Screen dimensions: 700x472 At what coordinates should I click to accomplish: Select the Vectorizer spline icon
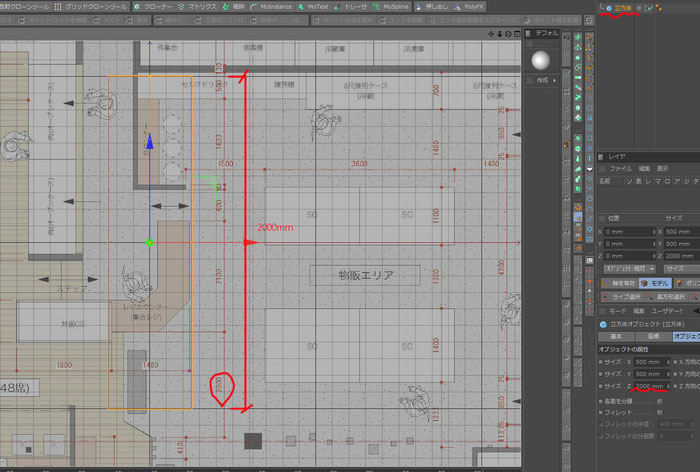[x=590, y=169]
